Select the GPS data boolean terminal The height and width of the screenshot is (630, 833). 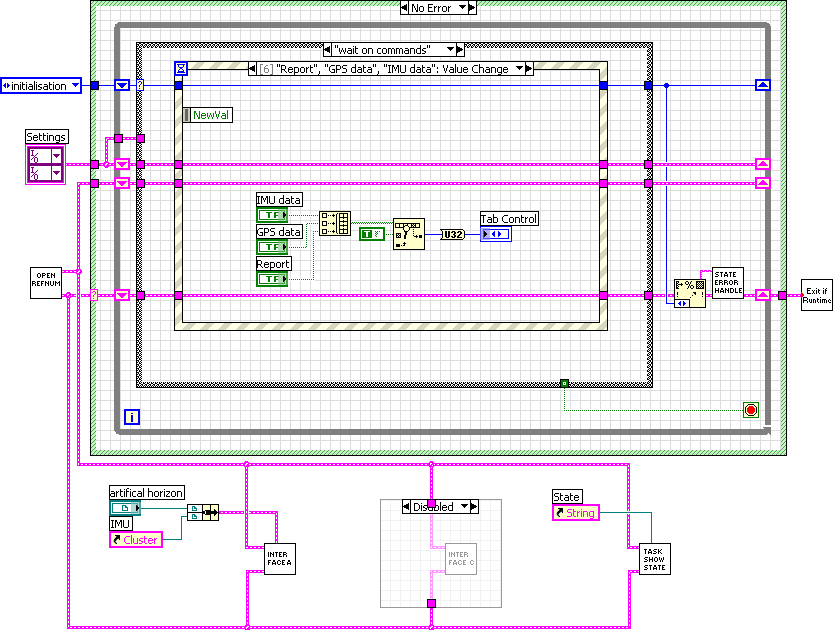tap(272, 246)
